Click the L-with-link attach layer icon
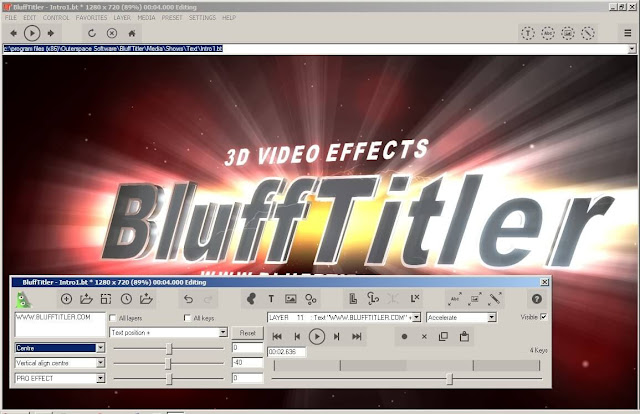Screen dimensions: 640x414 coord(373,299)
